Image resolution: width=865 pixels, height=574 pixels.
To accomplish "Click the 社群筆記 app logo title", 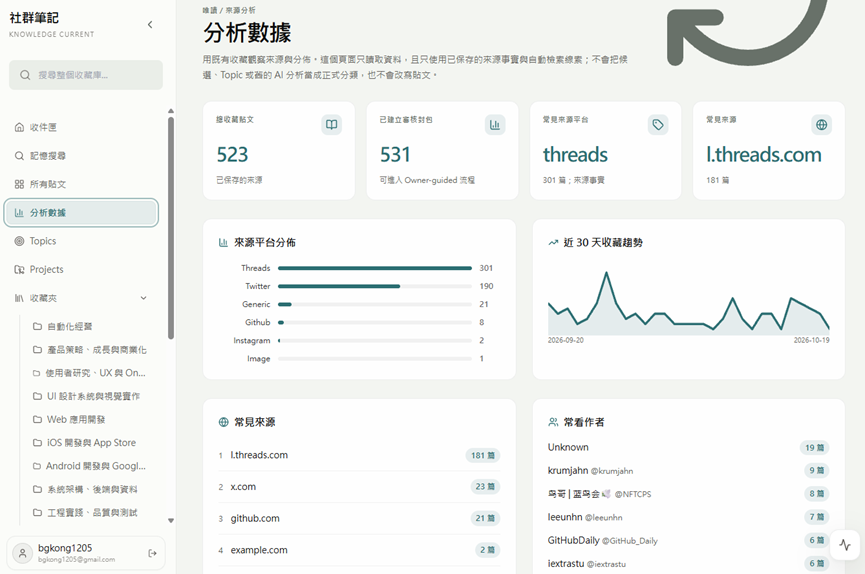I will 34,18.
